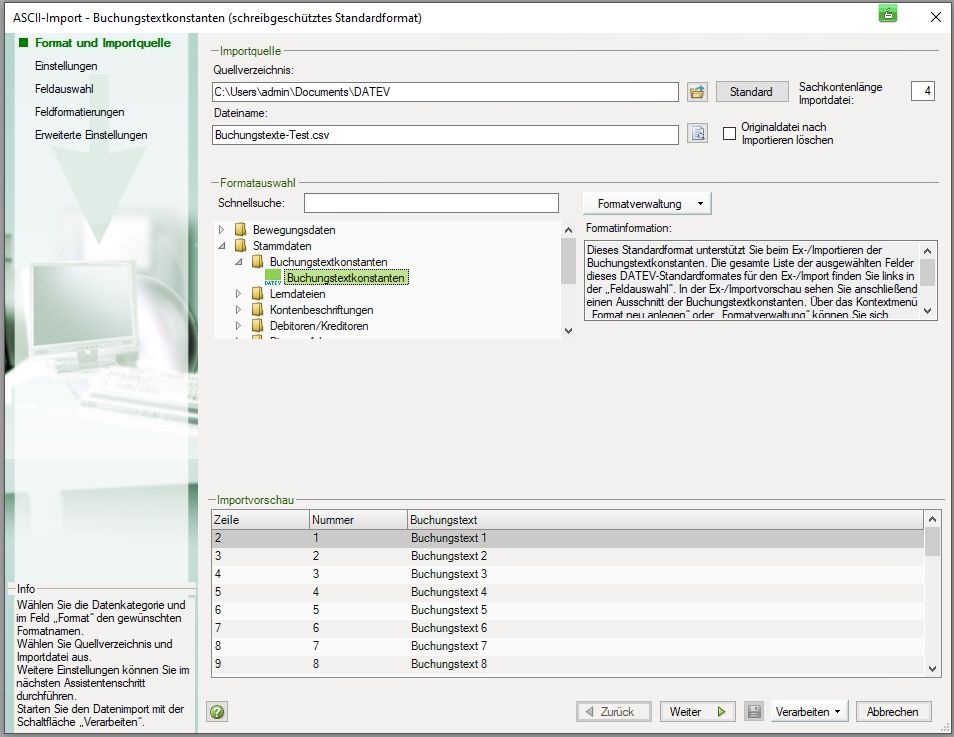Select preview row 'Buchungstext 3'
This screenshot has width=954, height=737.
(567, 574)
